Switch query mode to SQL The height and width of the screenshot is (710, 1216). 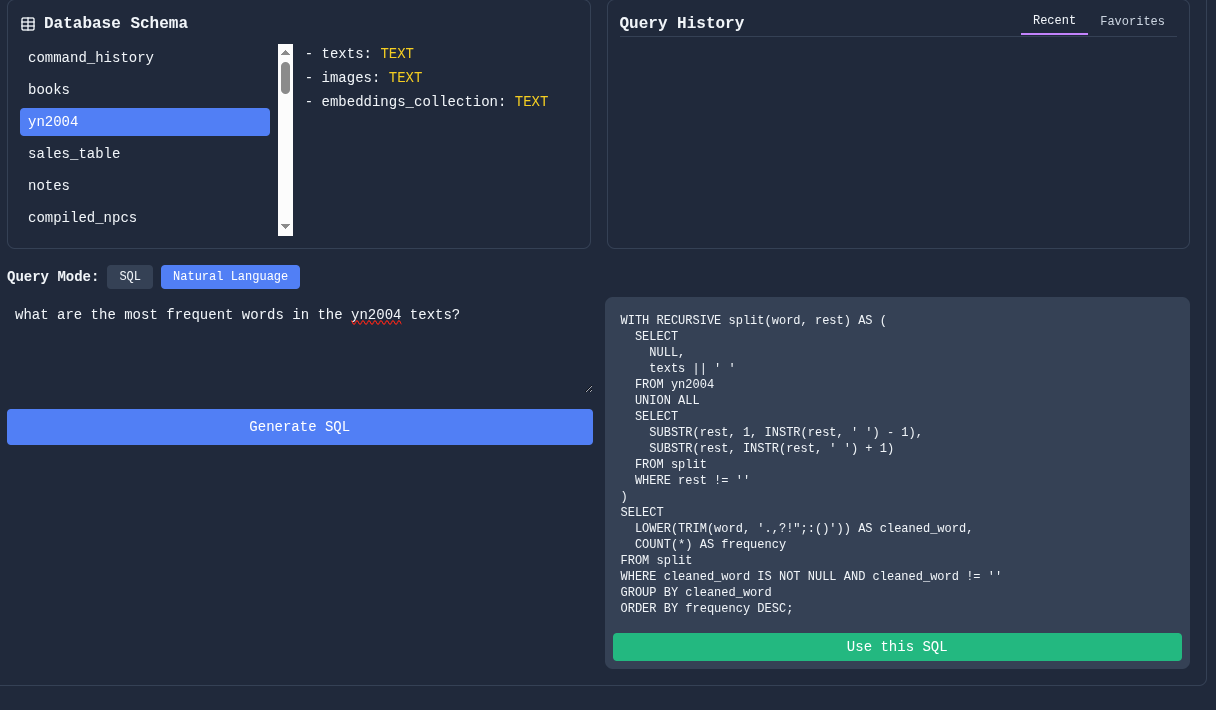(129, 277)
